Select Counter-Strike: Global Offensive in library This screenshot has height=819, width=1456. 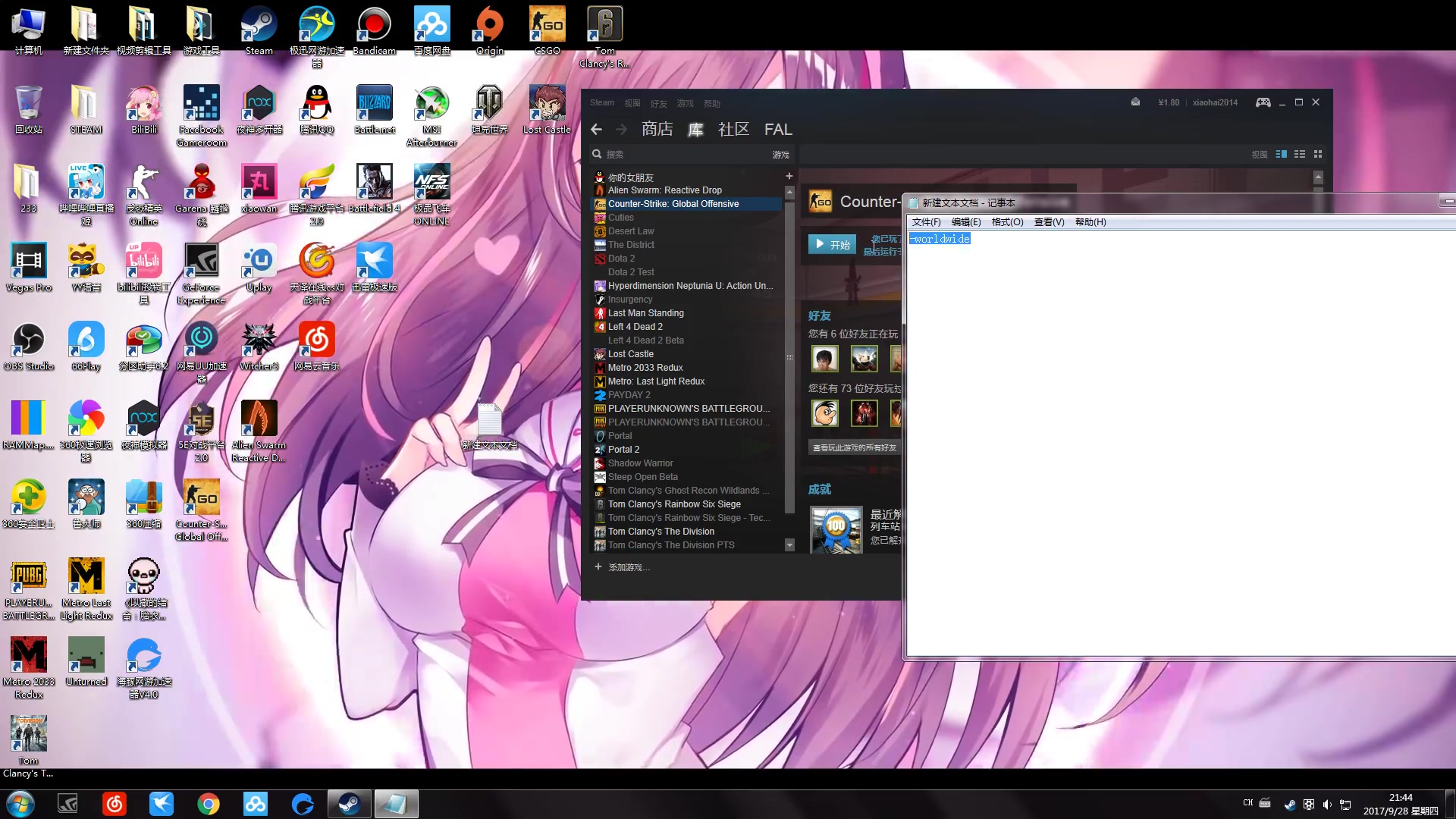[686, 204]
